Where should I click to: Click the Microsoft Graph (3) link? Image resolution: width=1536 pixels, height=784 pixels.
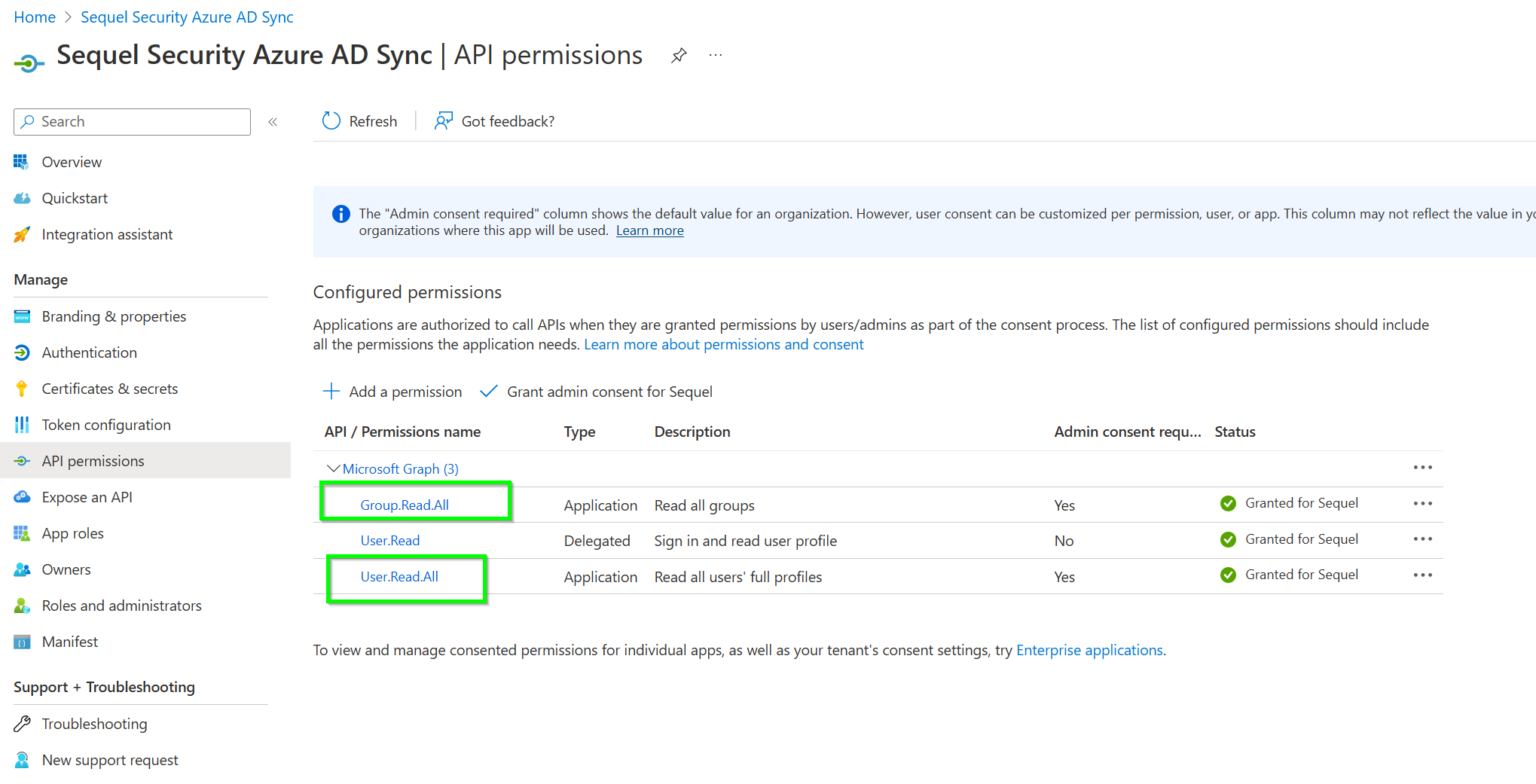tap(401, 468)
